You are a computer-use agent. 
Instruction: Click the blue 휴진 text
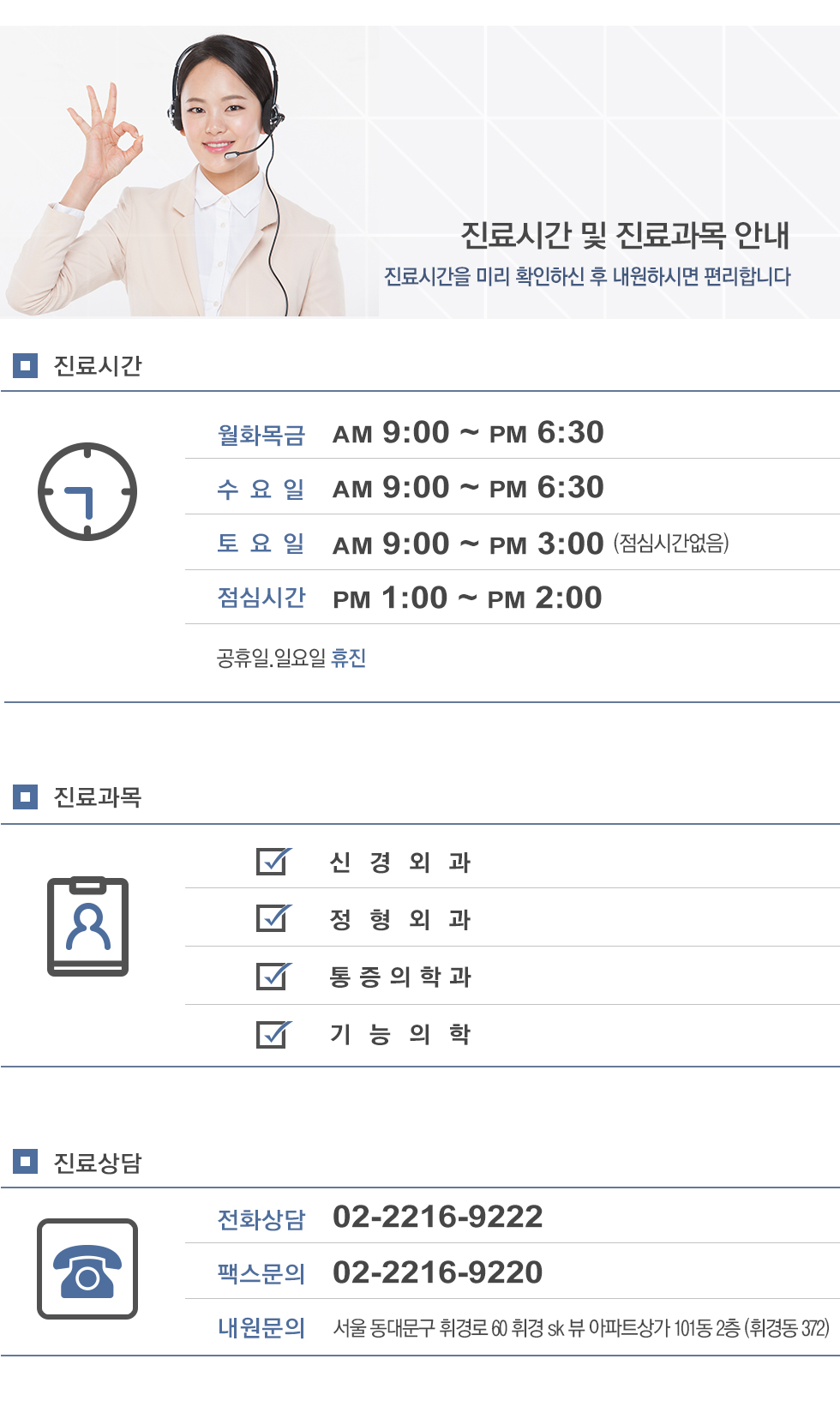[x=349, y=658]
